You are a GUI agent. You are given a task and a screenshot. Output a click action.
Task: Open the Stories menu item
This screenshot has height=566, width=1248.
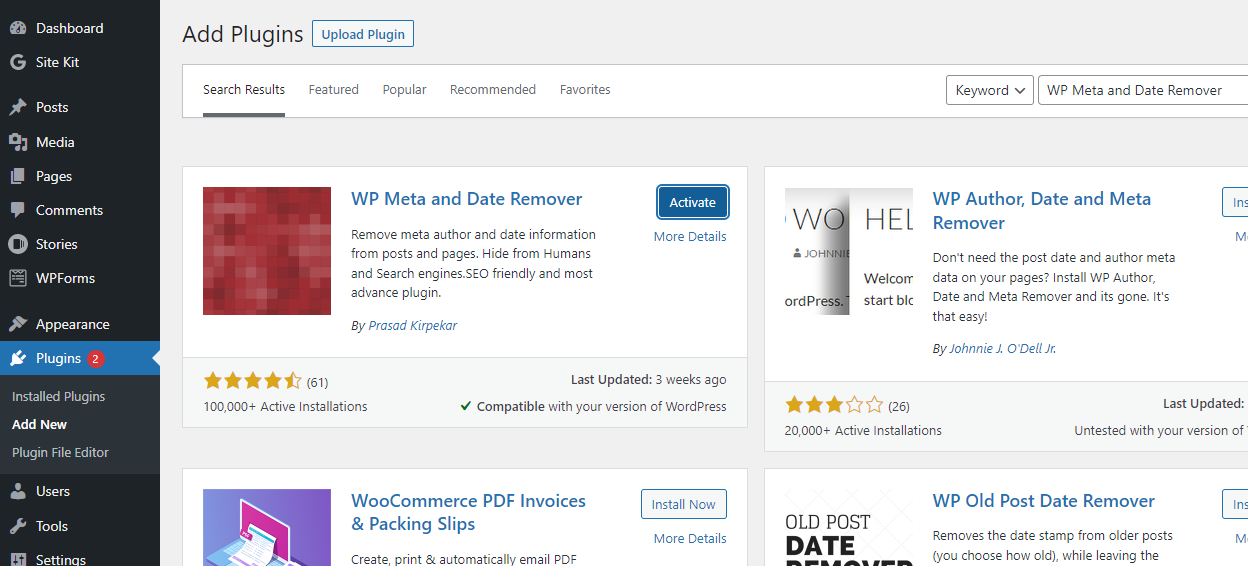pyautogui.click(x=80, y=244)
